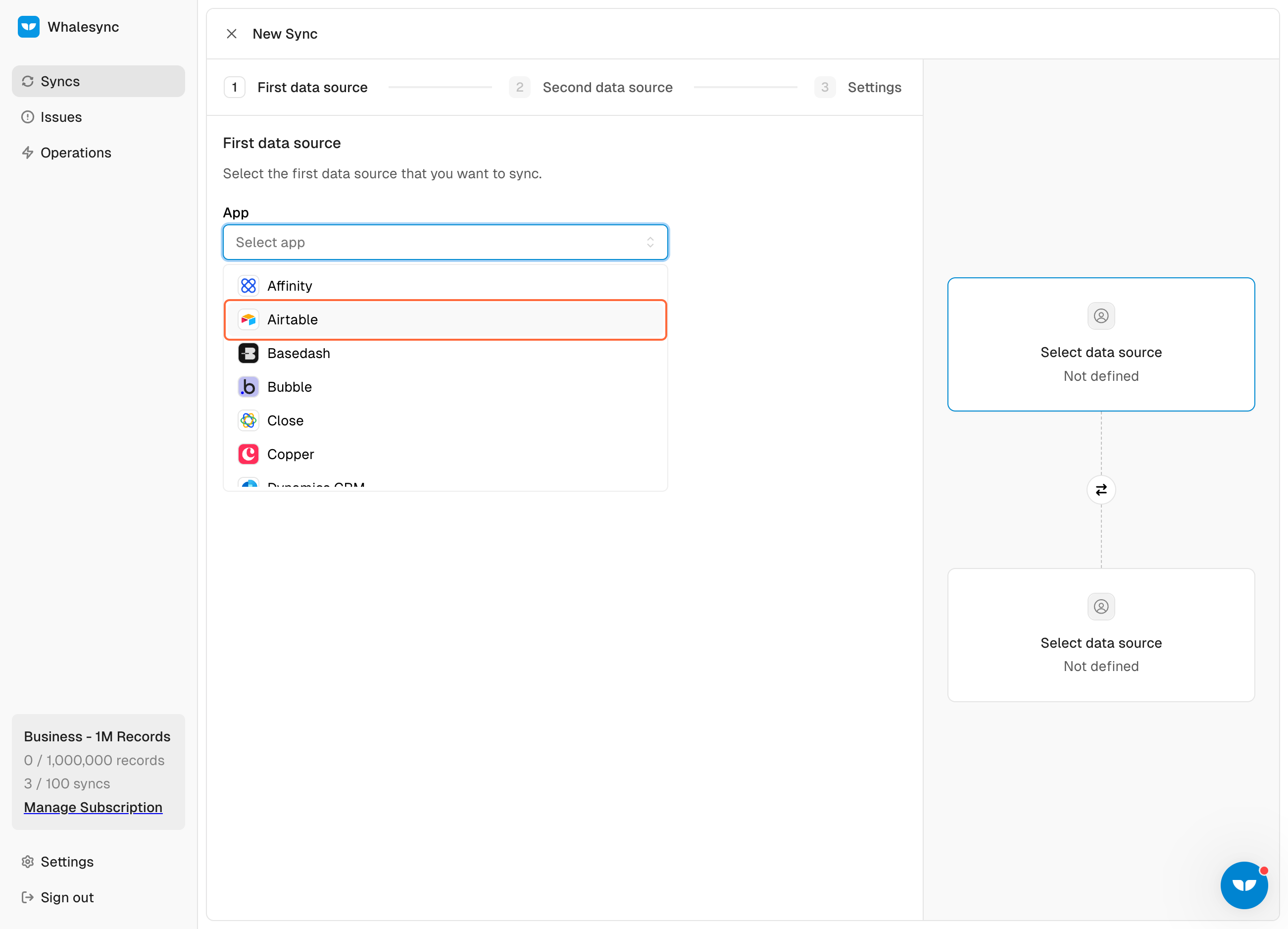Select the Affinity app icon
This screenshot has width=1288, height=929.
[248, 286]
